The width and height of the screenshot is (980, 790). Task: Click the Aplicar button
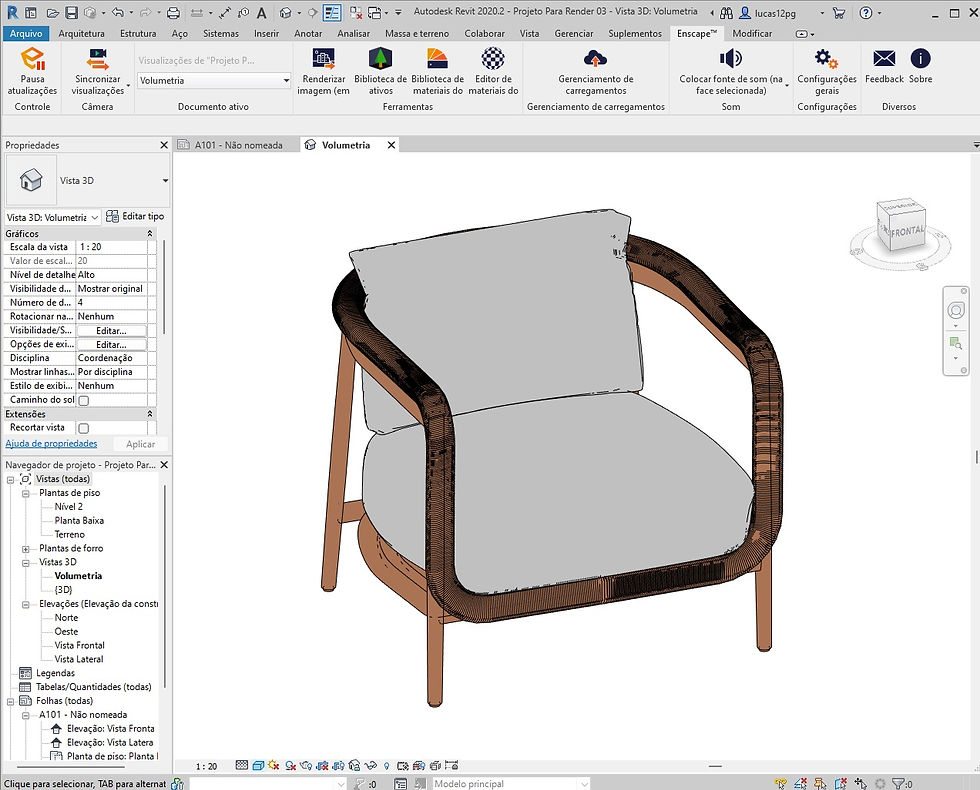pyautogui.click(x=141, y=444)
